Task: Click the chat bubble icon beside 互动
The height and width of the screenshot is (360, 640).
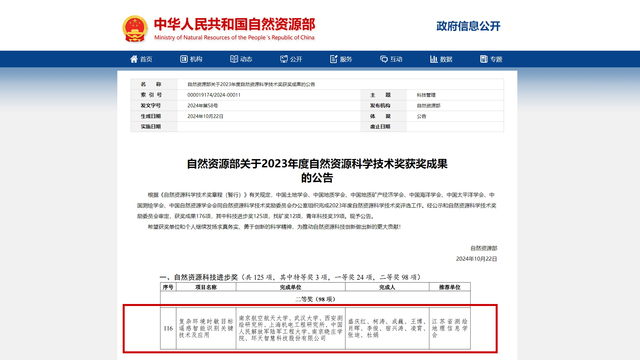Action: tap(384, 59)
